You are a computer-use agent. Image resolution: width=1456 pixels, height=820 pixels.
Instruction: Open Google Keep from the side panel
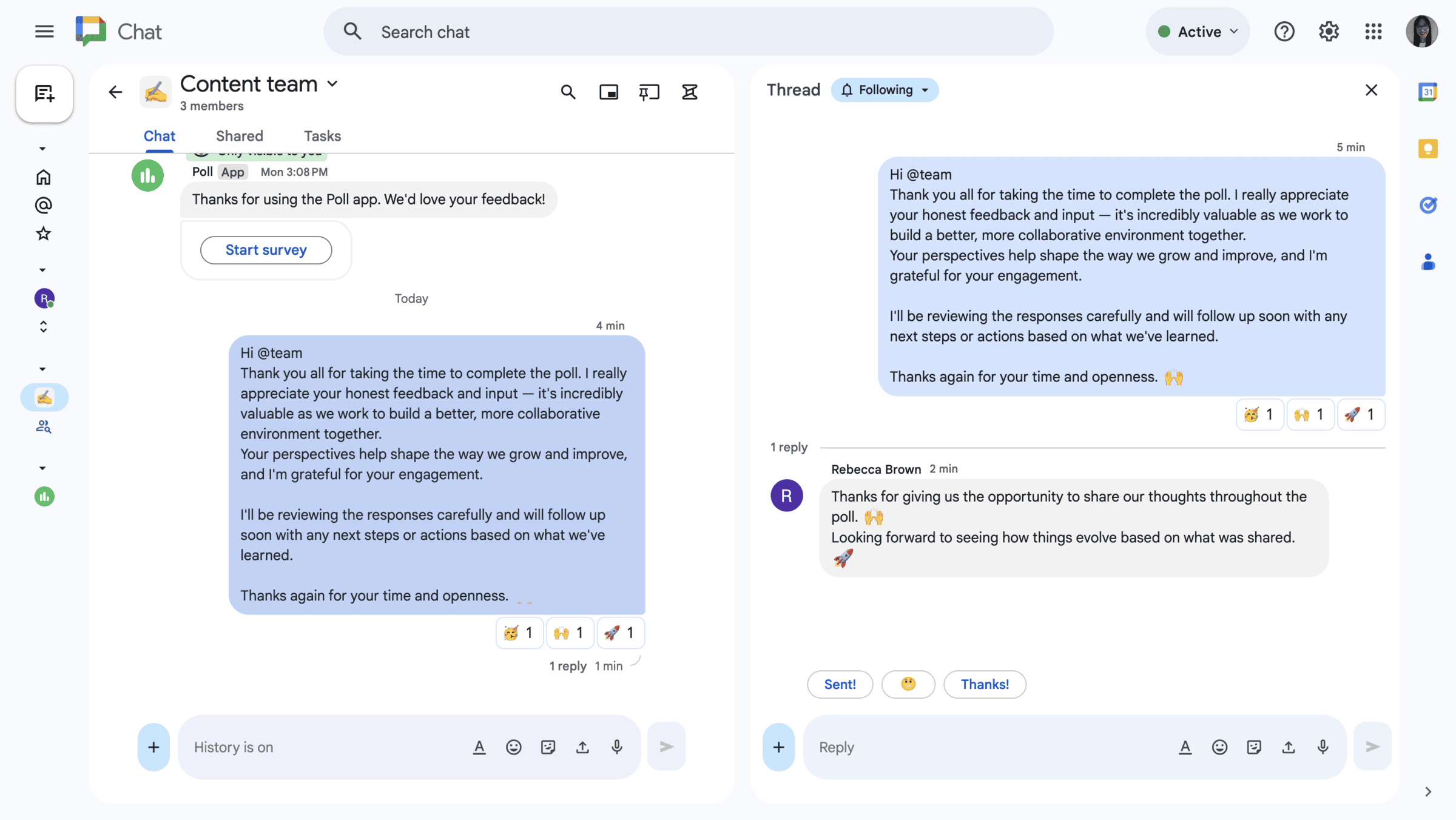tap(1428, 149)
